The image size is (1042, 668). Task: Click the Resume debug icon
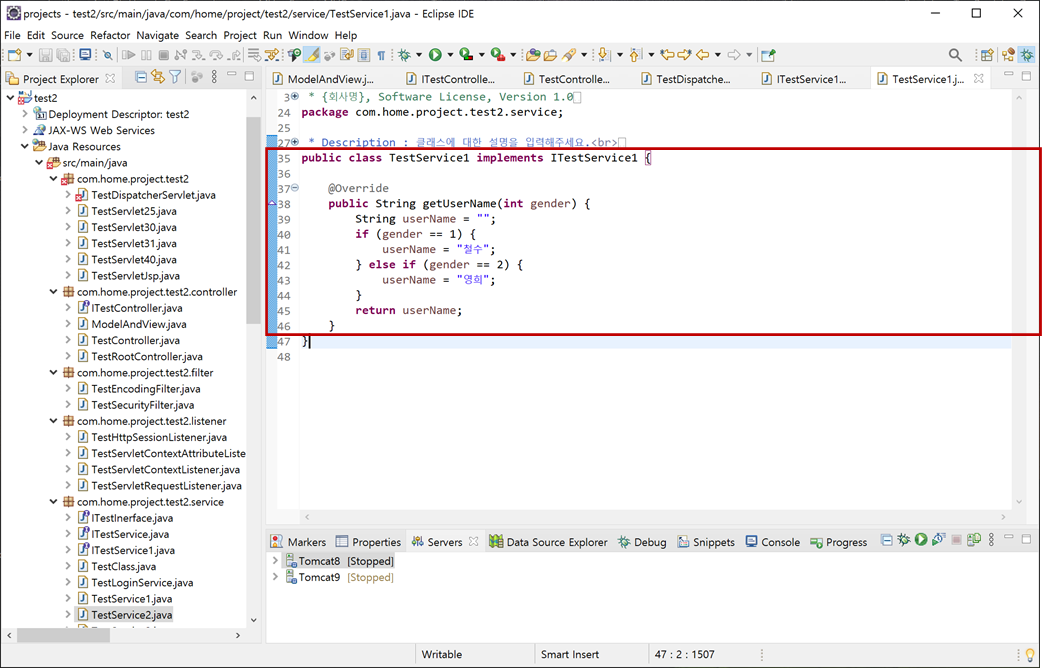click(128, 55)
